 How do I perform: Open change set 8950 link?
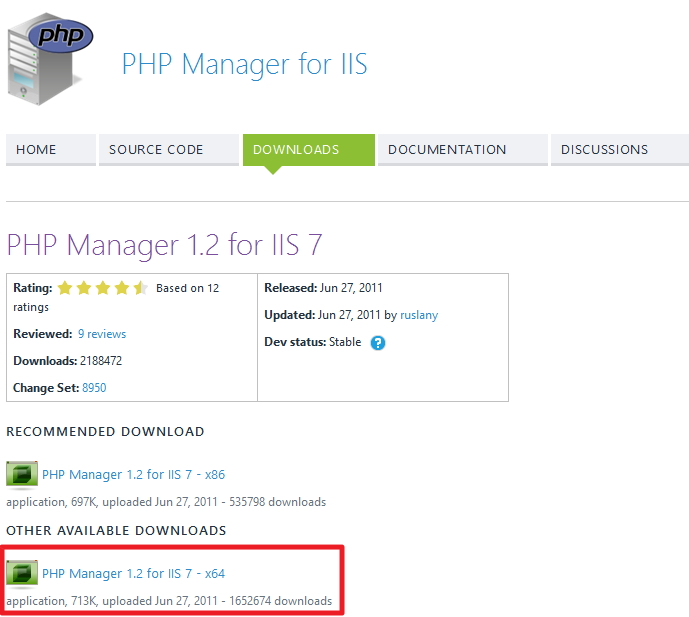pyautogui.click(x=94, y=388)
